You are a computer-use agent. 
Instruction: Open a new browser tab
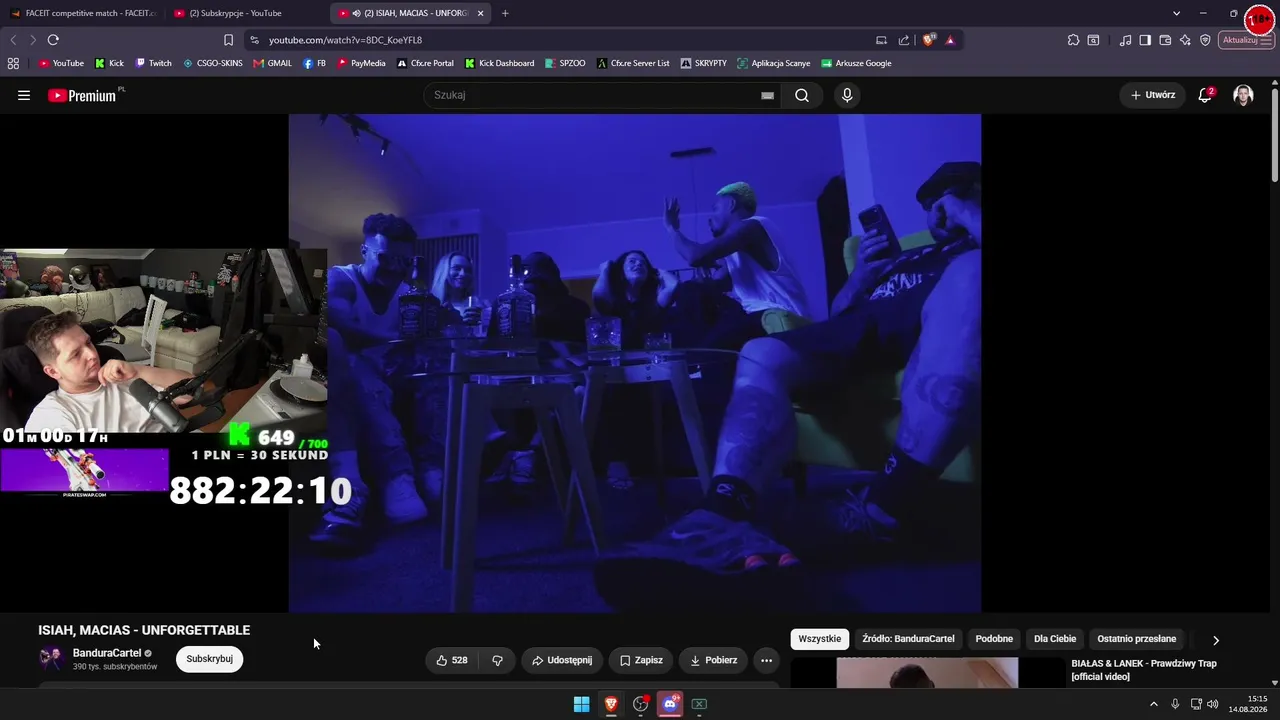(x=505, y=13)
